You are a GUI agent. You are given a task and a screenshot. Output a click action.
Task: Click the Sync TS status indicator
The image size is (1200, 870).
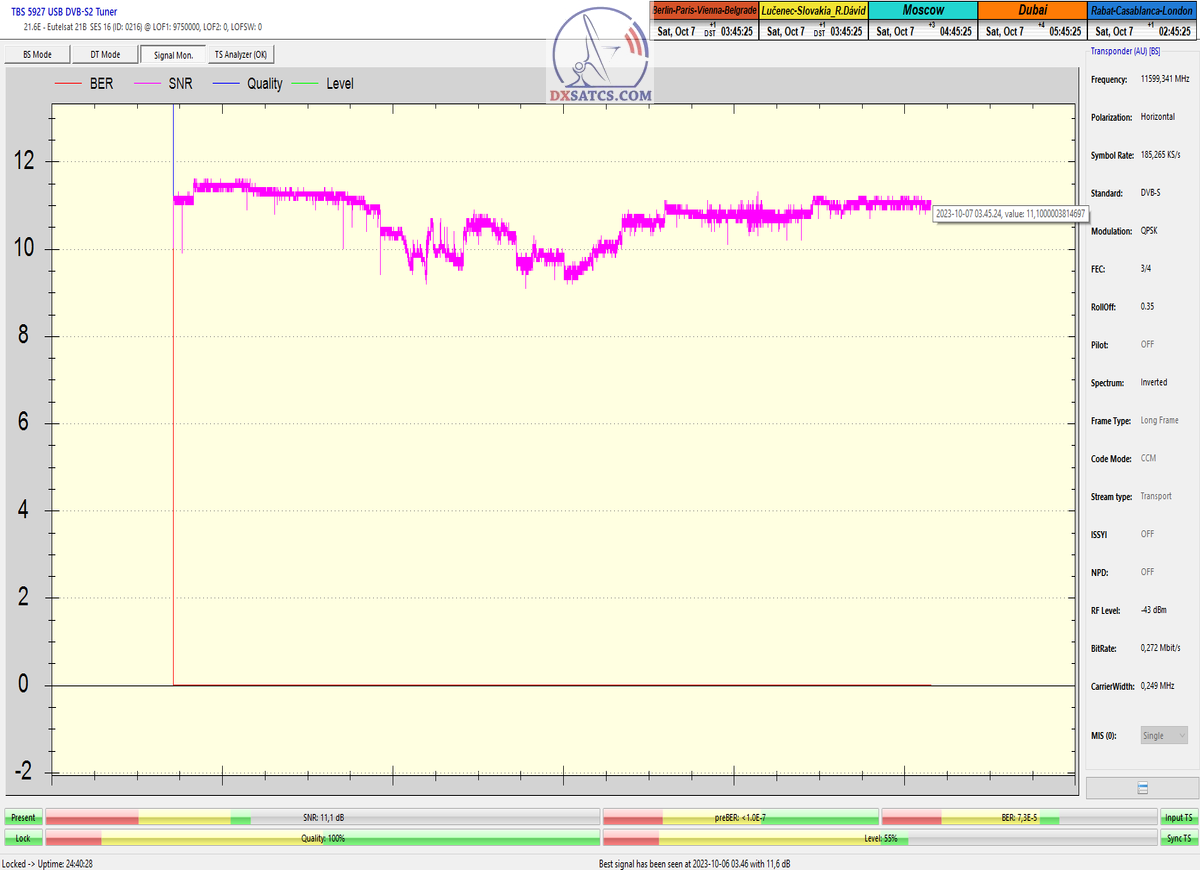tap(1178, 838)
